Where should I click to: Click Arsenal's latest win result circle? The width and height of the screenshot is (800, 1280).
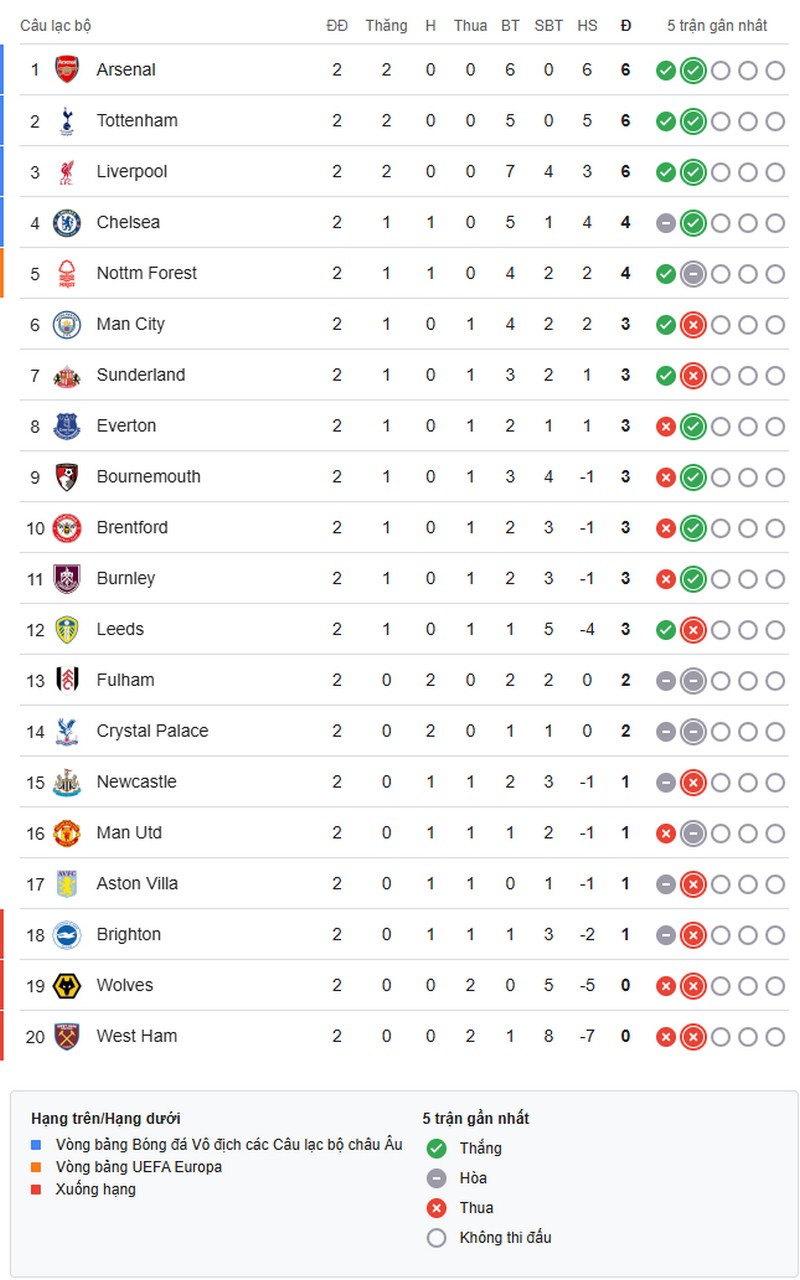tap(693, 71)
